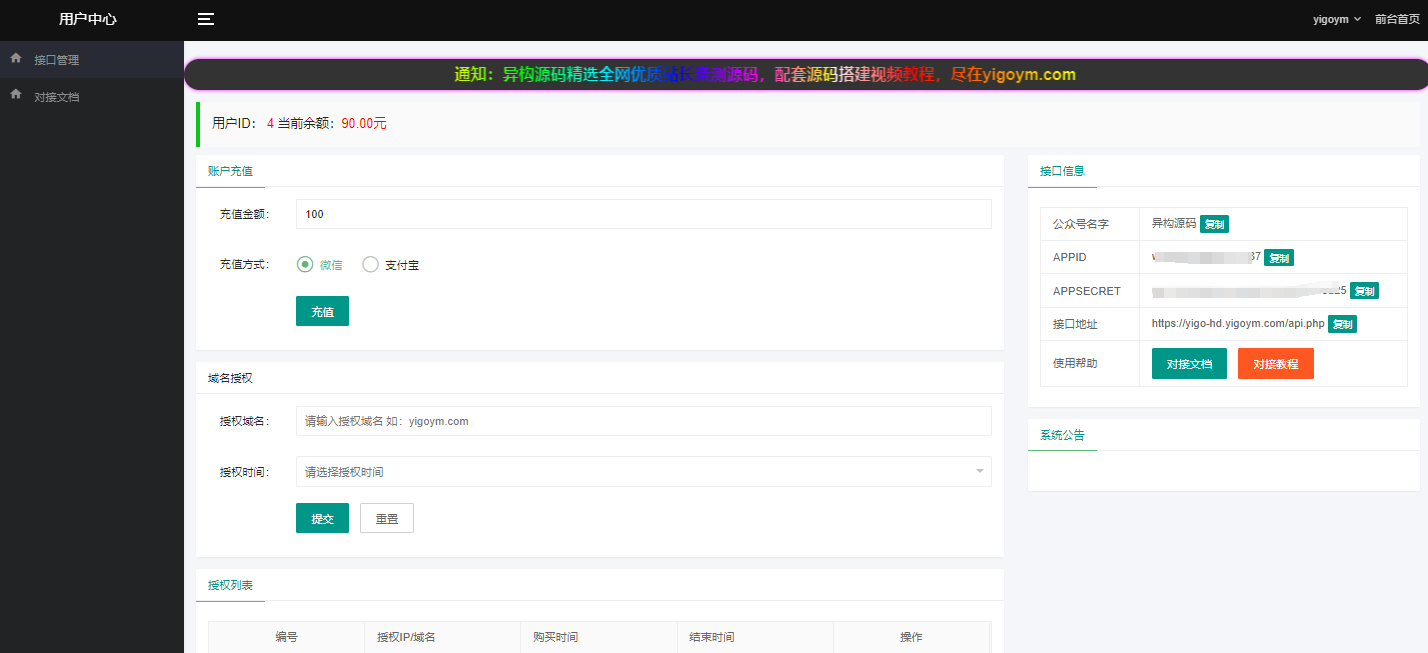Image resolution: width=1428 pixels, height=653 pixels.
Task: Copy the APPID value
Action: [1278, 257]
